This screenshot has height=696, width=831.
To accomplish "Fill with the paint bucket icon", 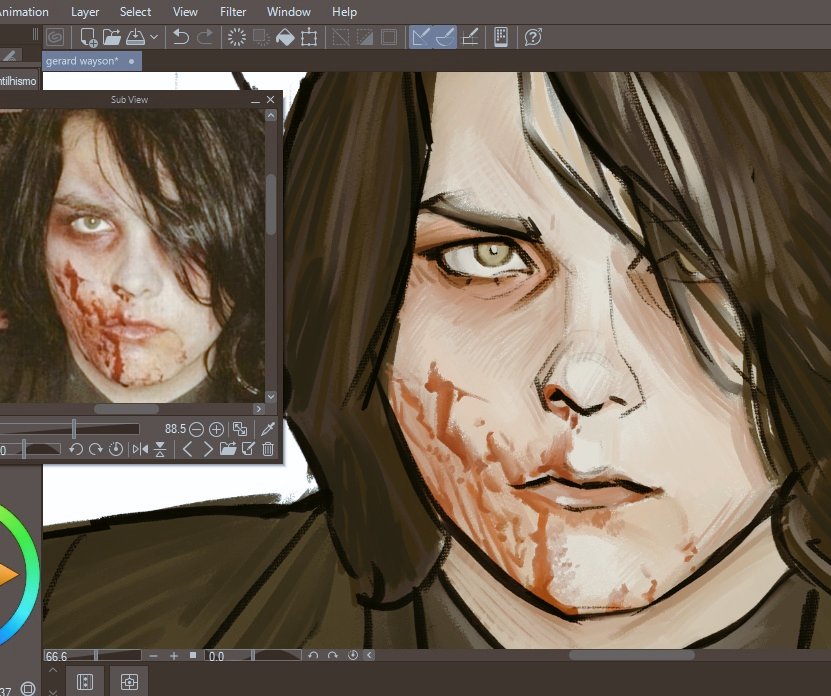I will coord(285,37).
